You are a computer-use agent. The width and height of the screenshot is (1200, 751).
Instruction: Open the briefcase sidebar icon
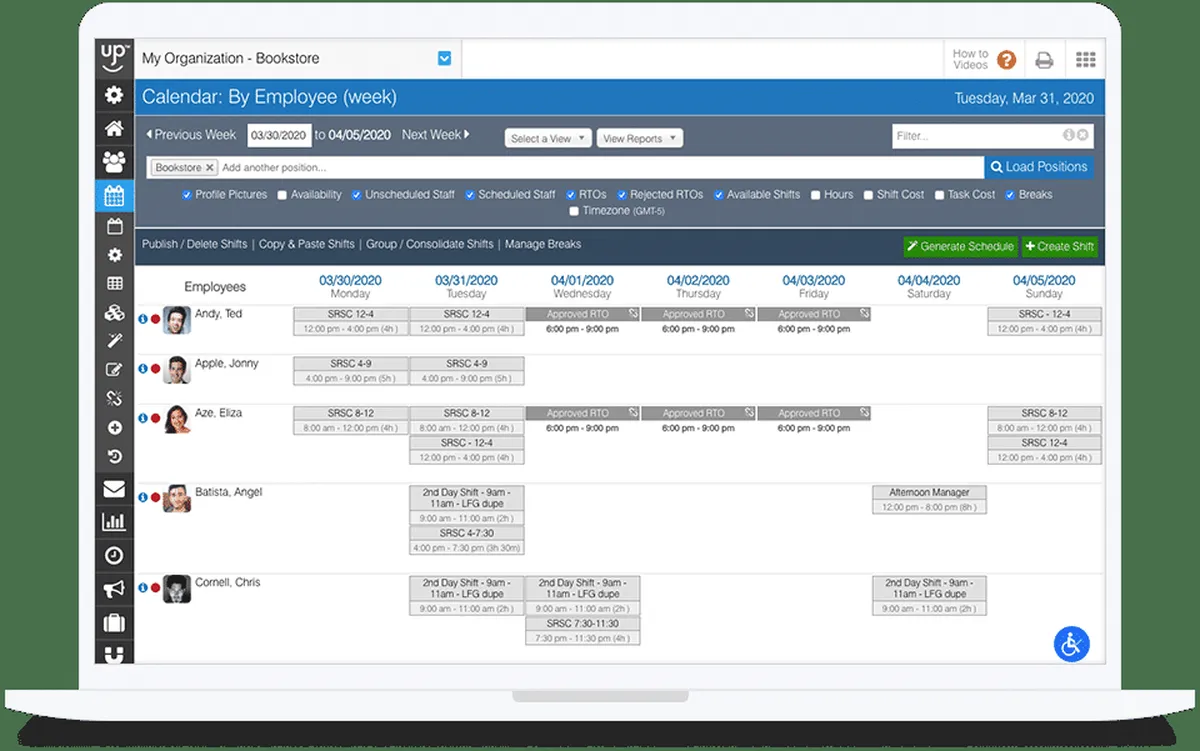pyautogui.click(x=114, y=622)
